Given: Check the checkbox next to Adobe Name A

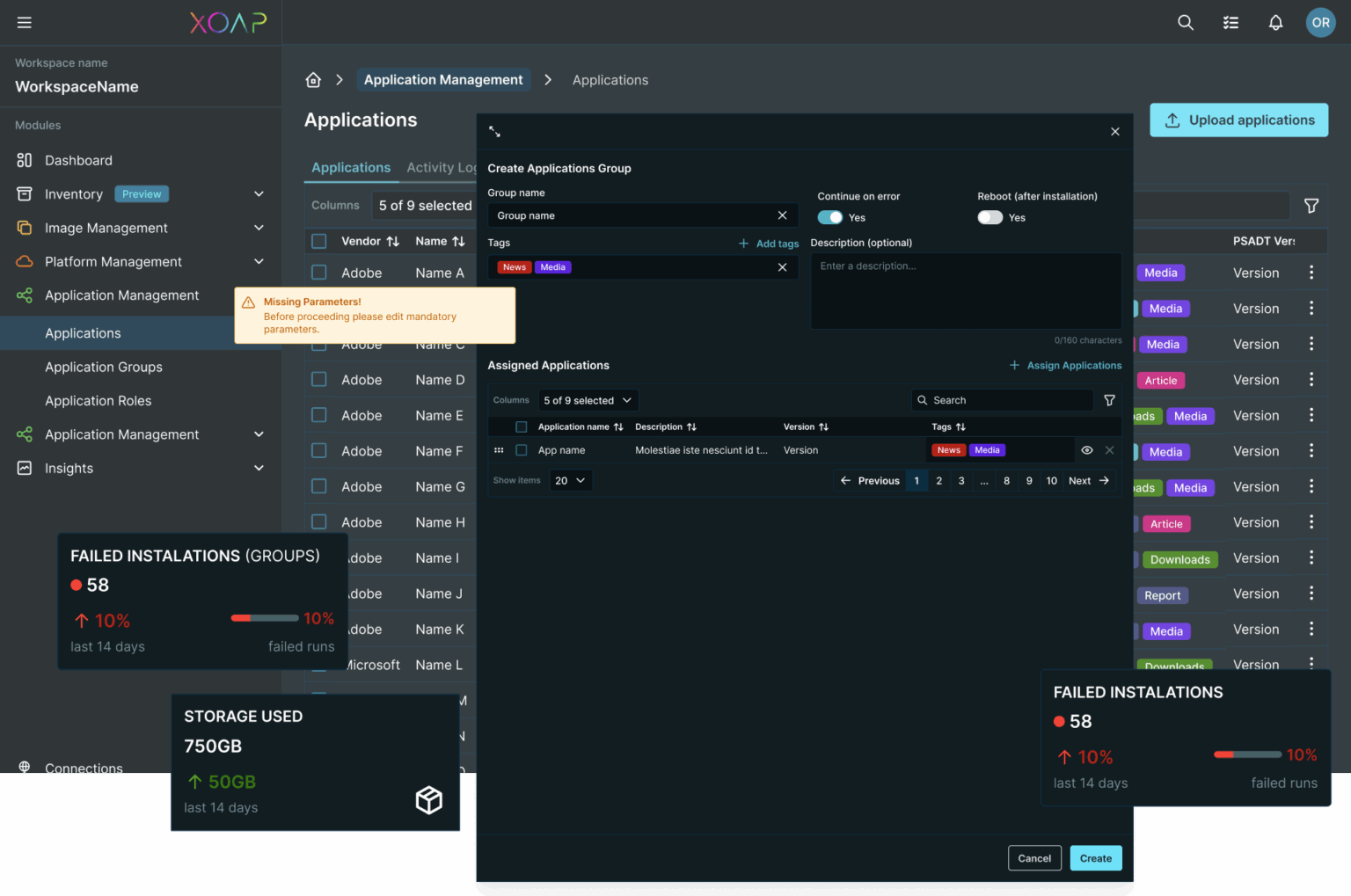Looking at the screenshot, I should (x=318, y=273).
